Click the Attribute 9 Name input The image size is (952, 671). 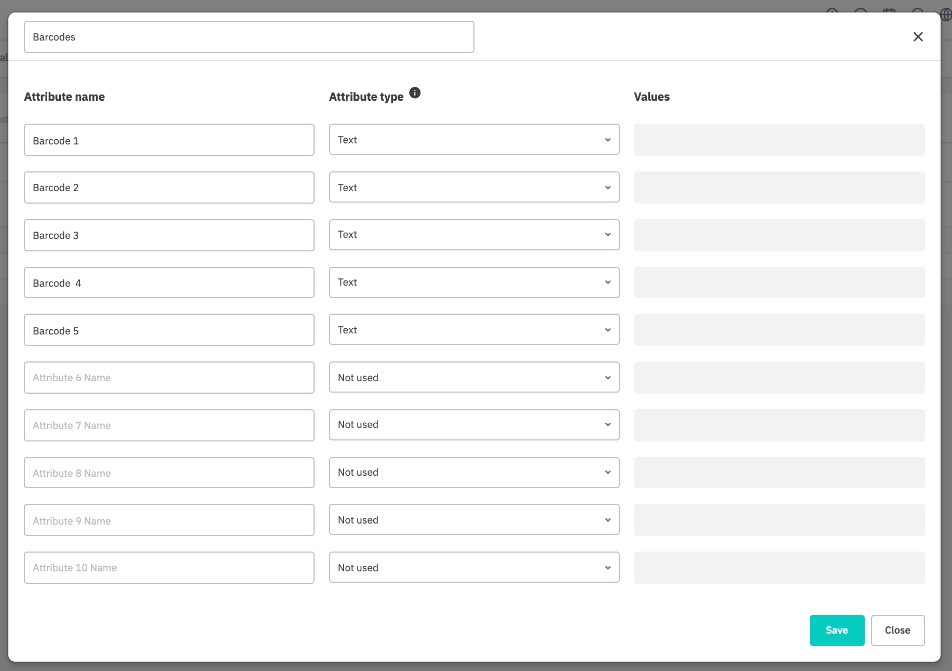169,521
